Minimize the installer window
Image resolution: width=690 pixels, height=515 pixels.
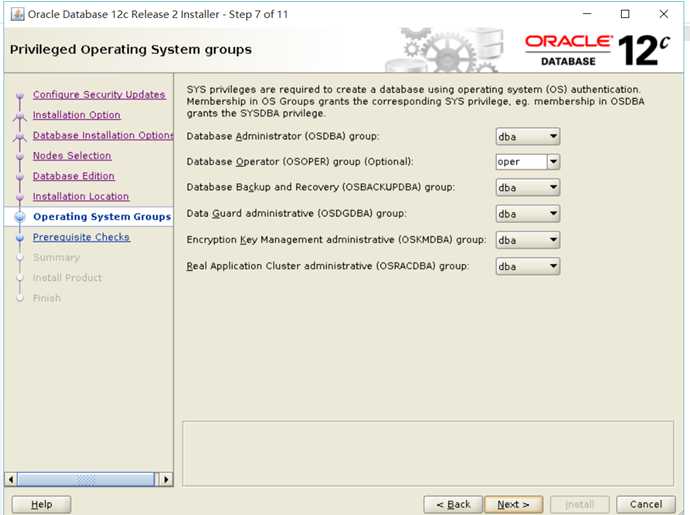pos(587,14)
